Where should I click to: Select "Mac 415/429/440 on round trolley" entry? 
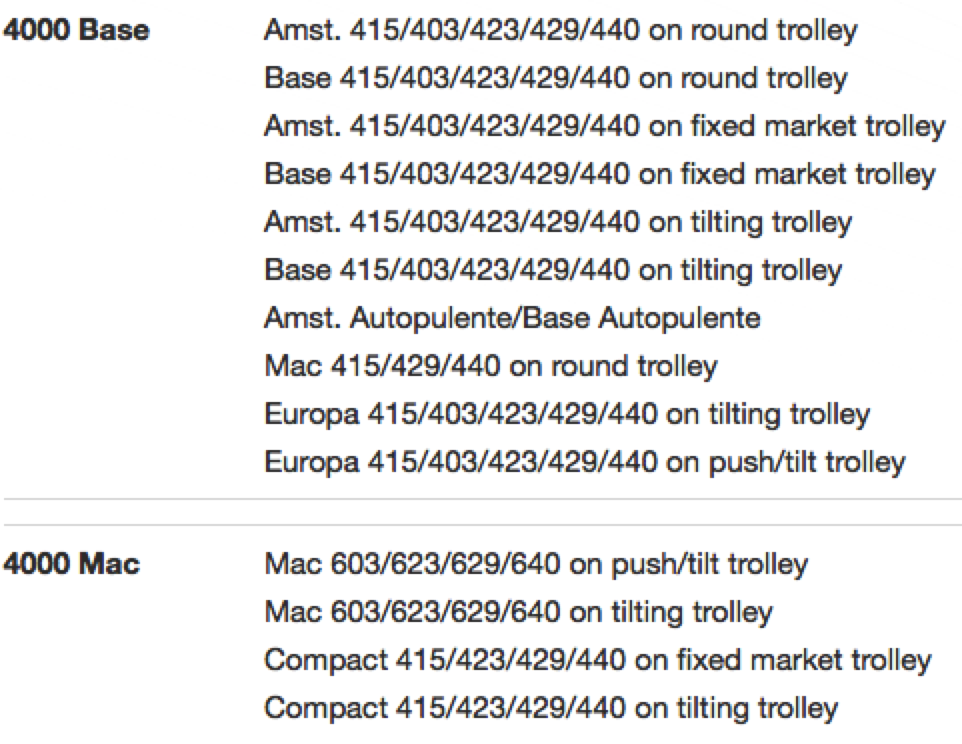click(x=490, y=366)
